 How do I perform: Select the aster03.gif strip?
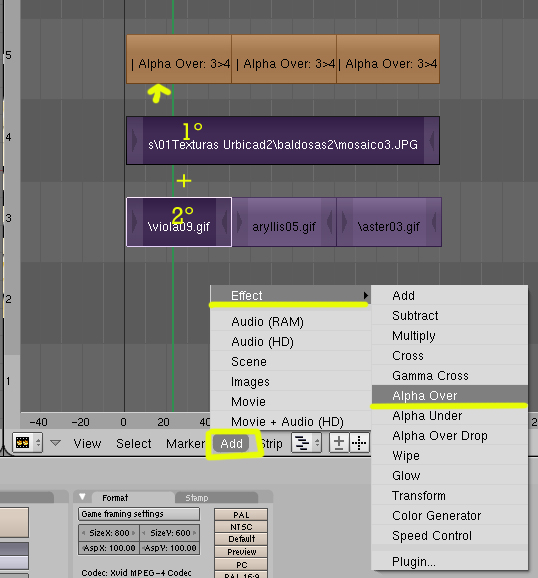point(389,222)
